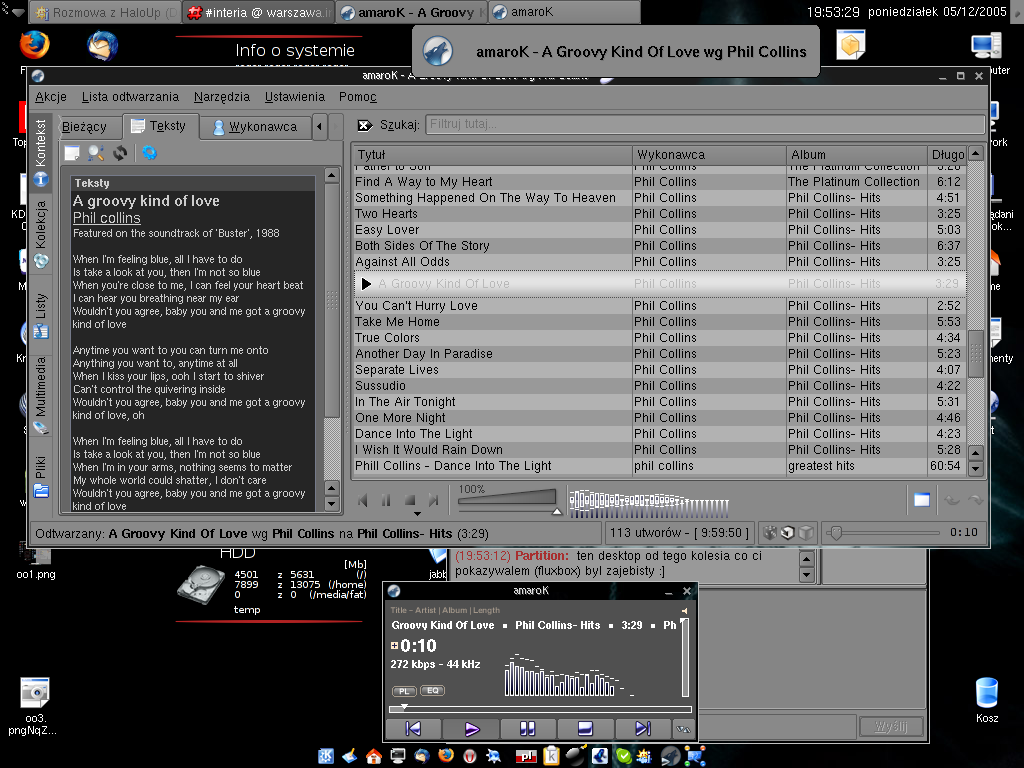
Task: Toggle player window icon in main toolbar
Action: click(921, 500)
